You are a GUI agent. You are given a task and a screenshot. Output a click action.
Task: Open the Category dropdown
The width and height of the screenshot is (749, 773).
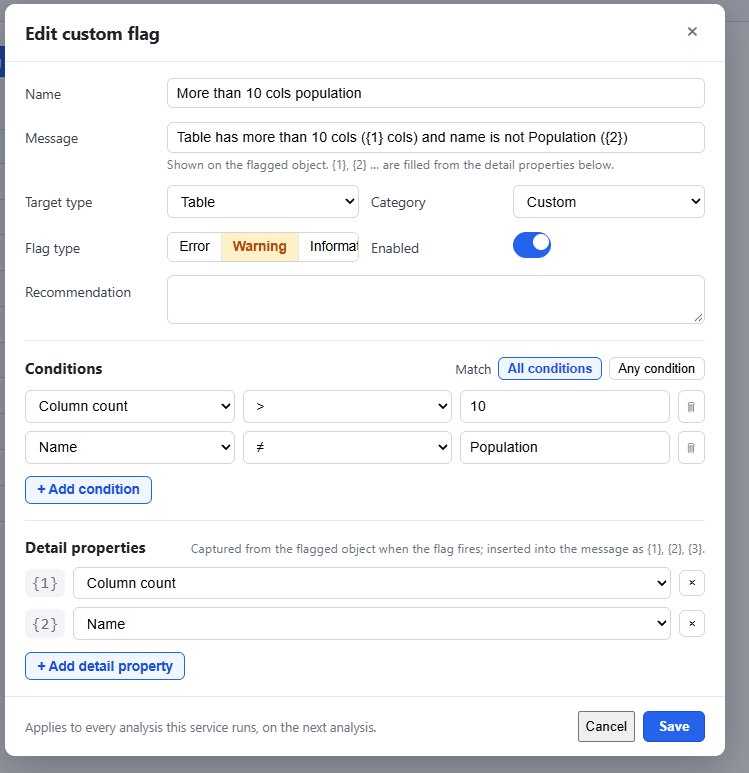pyautogui.click(x=608, y=202)
